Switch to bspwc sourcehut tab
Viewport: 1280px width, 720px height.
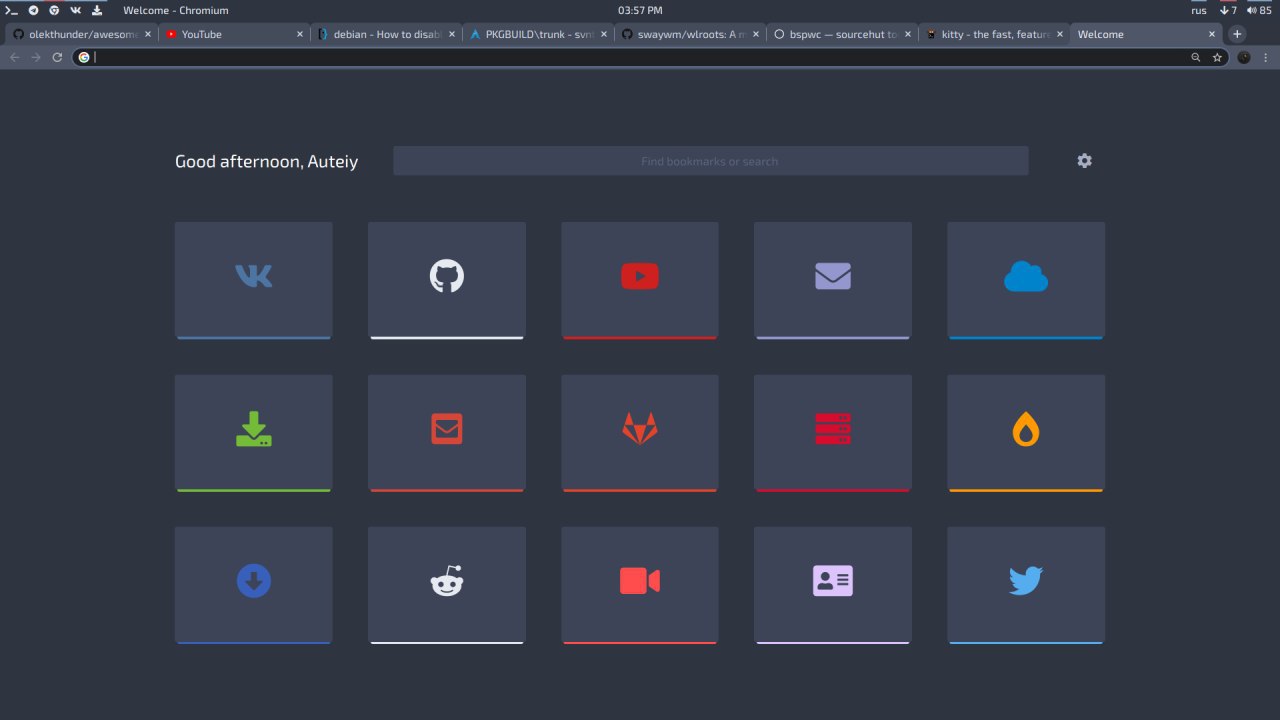click(x=842, y=34)
